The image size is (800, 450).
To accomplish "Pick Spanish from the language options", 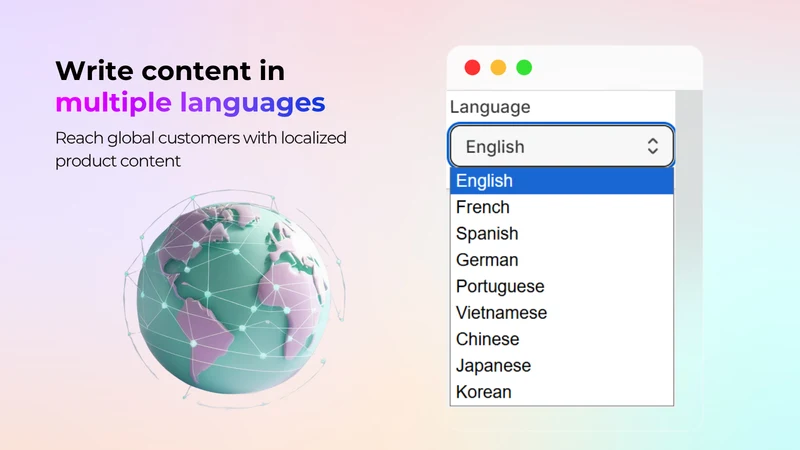I will 561,234.
